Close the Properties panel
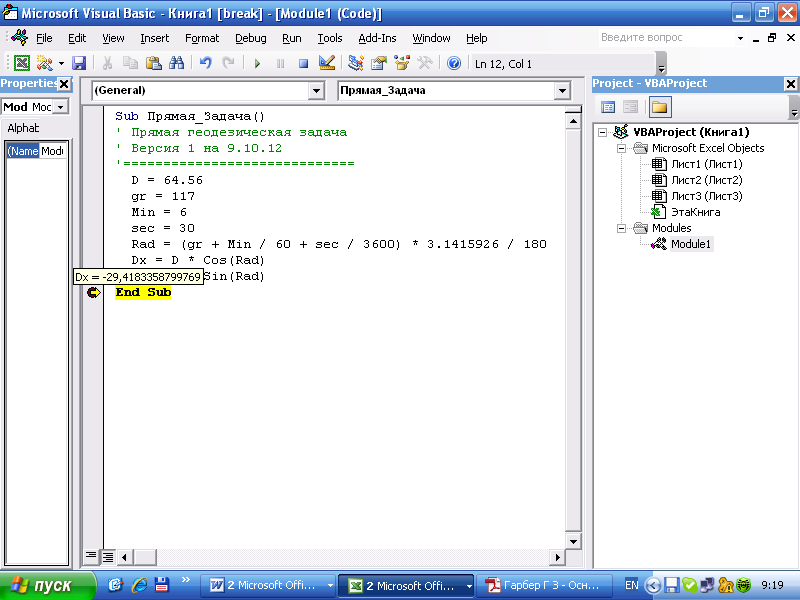Viewport: 800px width, 600px height. coord(64,84)
